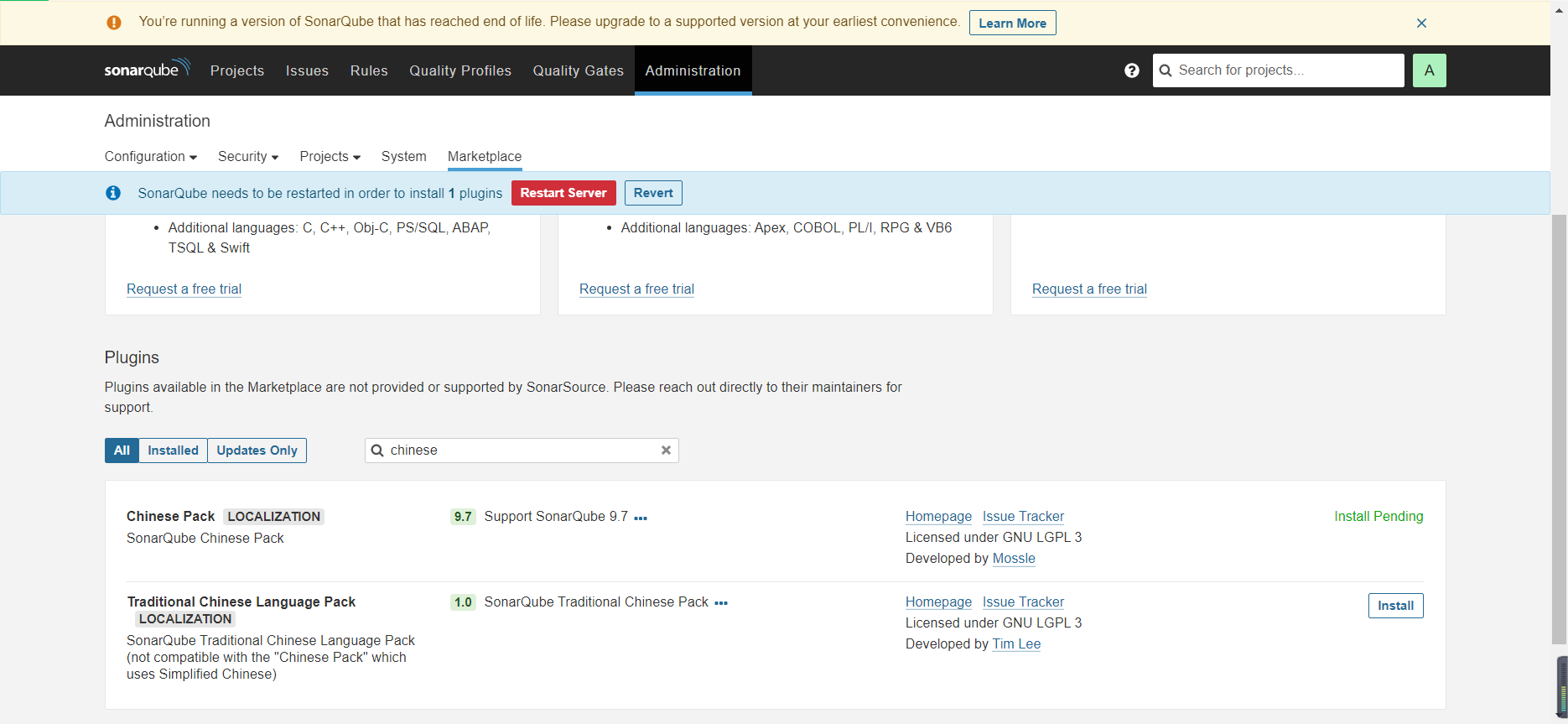This screenshot has width=1568, height=724.
Task: Install Traditional Chinese Language Pack
Action: pyautogui.click(x=1395, y=606)
